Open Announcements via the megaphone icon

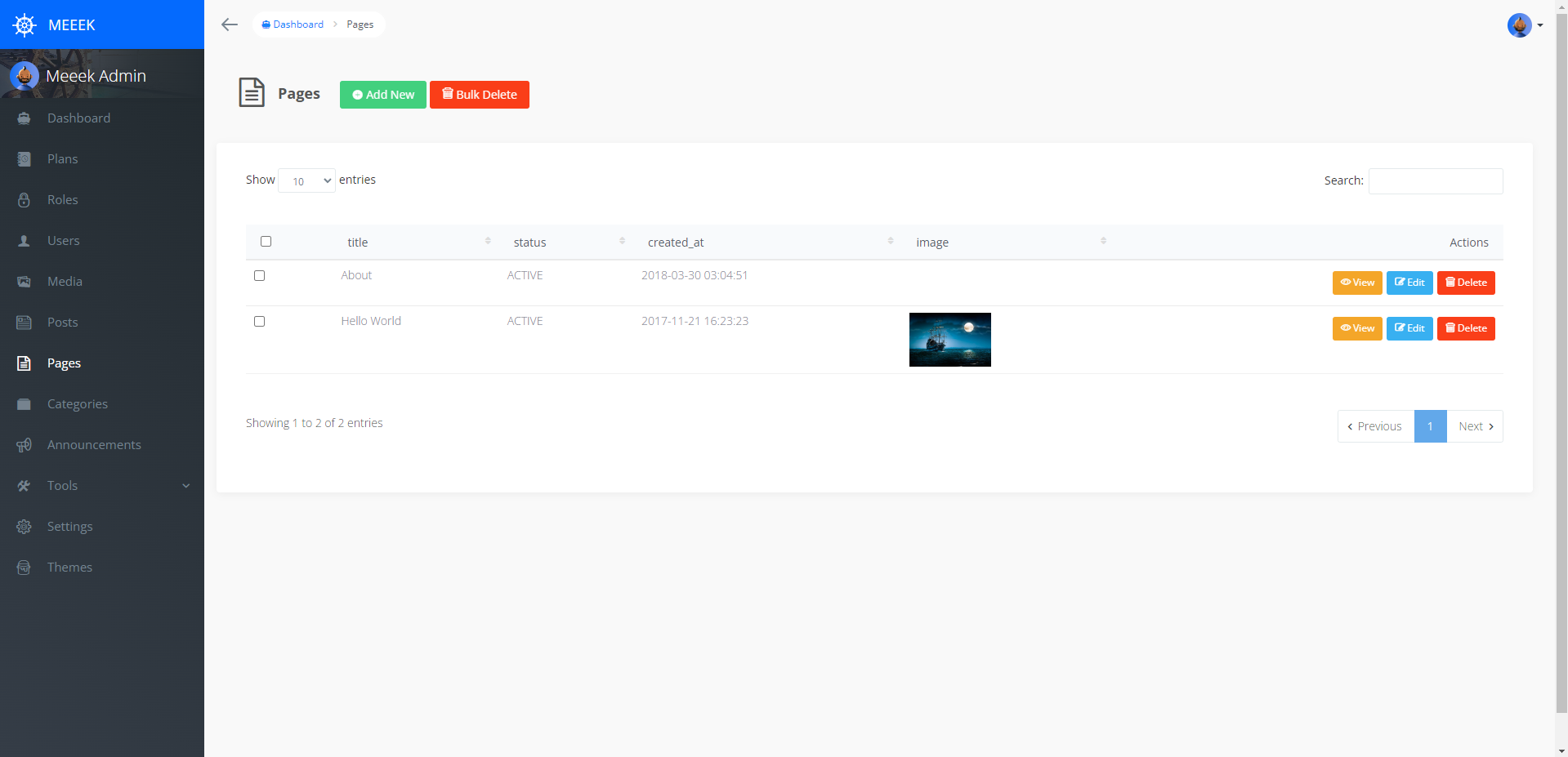click(25, 444)
